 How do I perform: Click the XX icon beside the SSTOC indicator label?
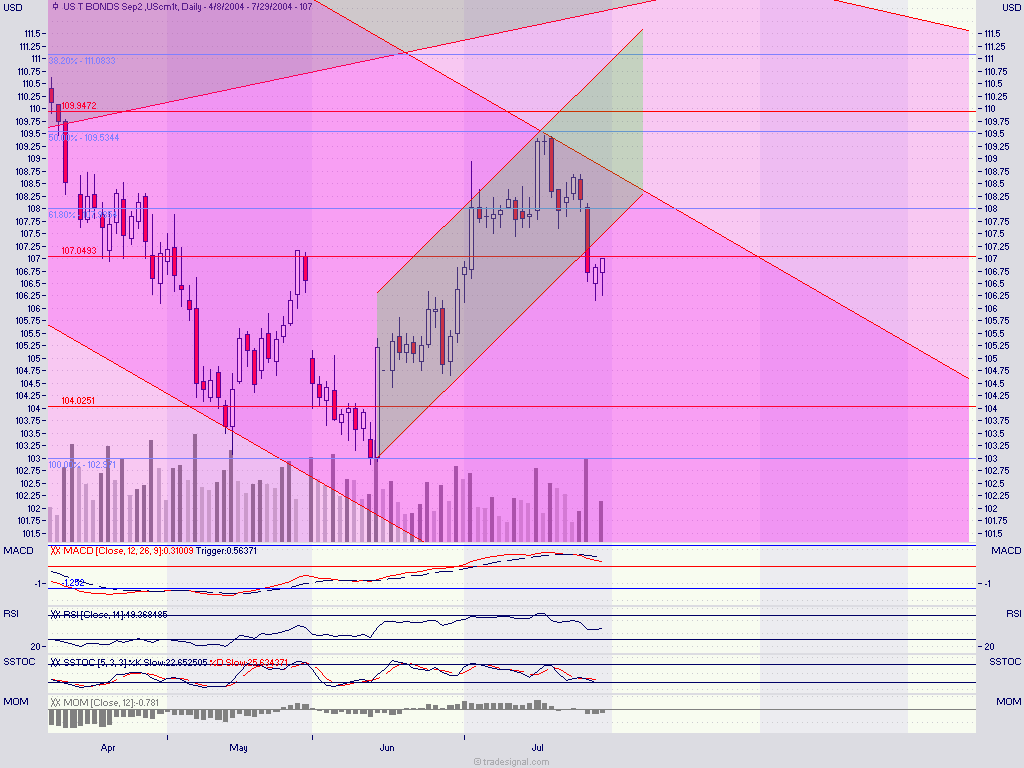pyautogui.click(x=57, y=661)
